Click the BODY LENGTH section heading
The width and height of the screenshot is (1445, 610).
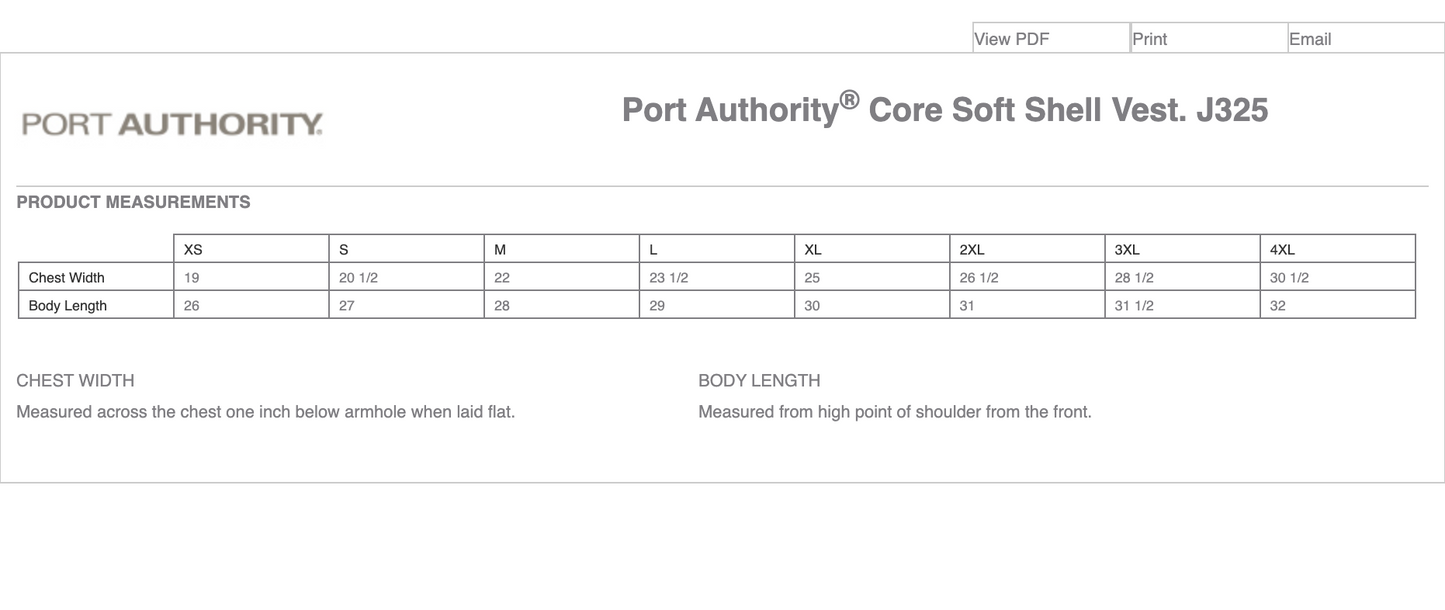(x=759, y=380)
